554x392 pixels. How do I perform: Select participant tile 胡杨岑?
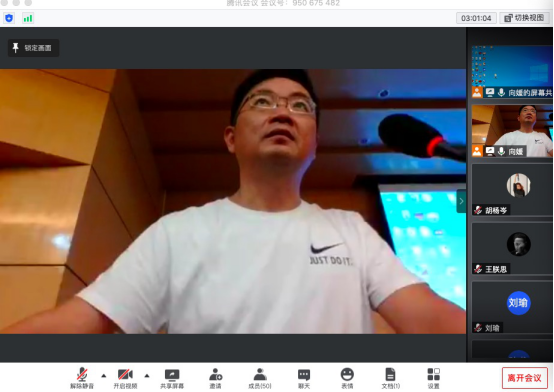[512, 189]
